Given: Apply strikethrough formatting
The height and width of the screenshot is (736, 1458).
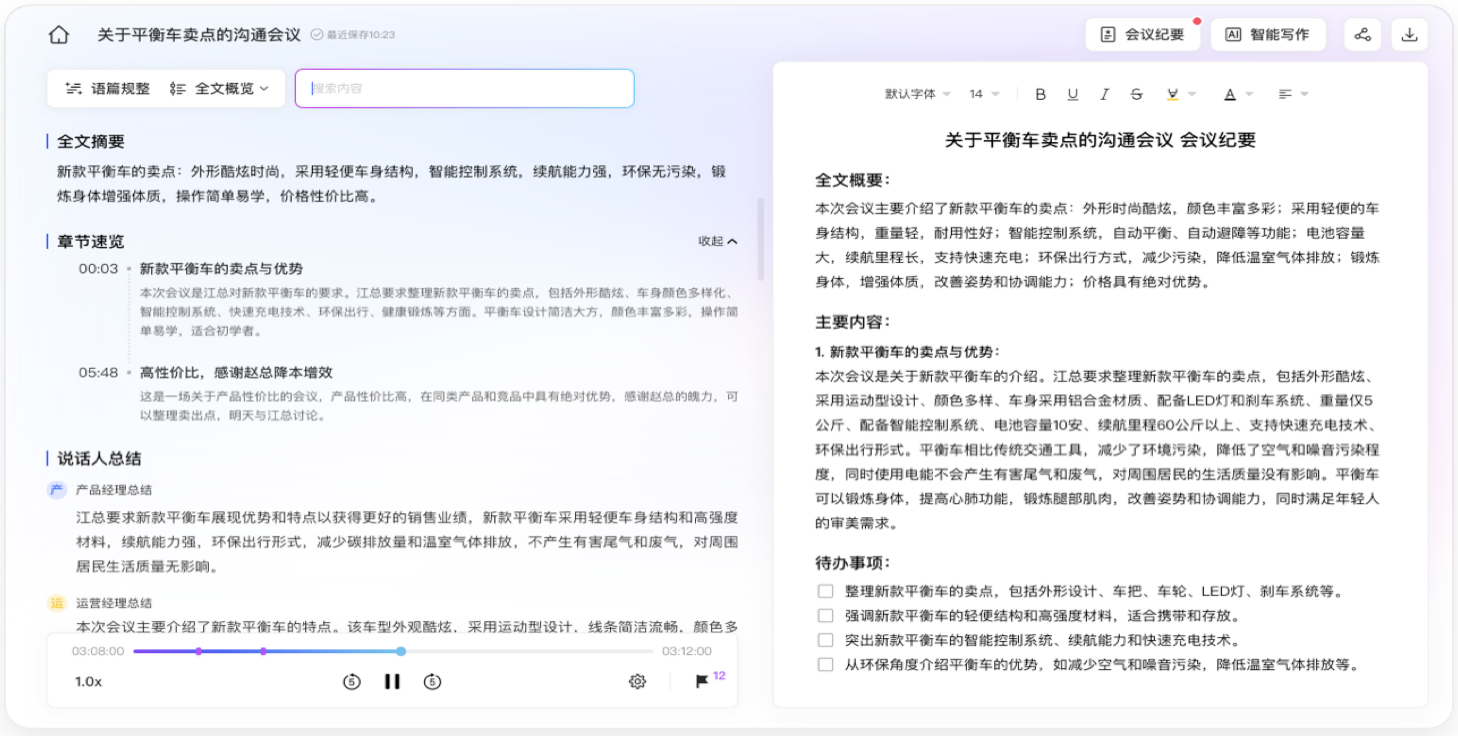Looking at the screenshot, I should [1136, 94].
